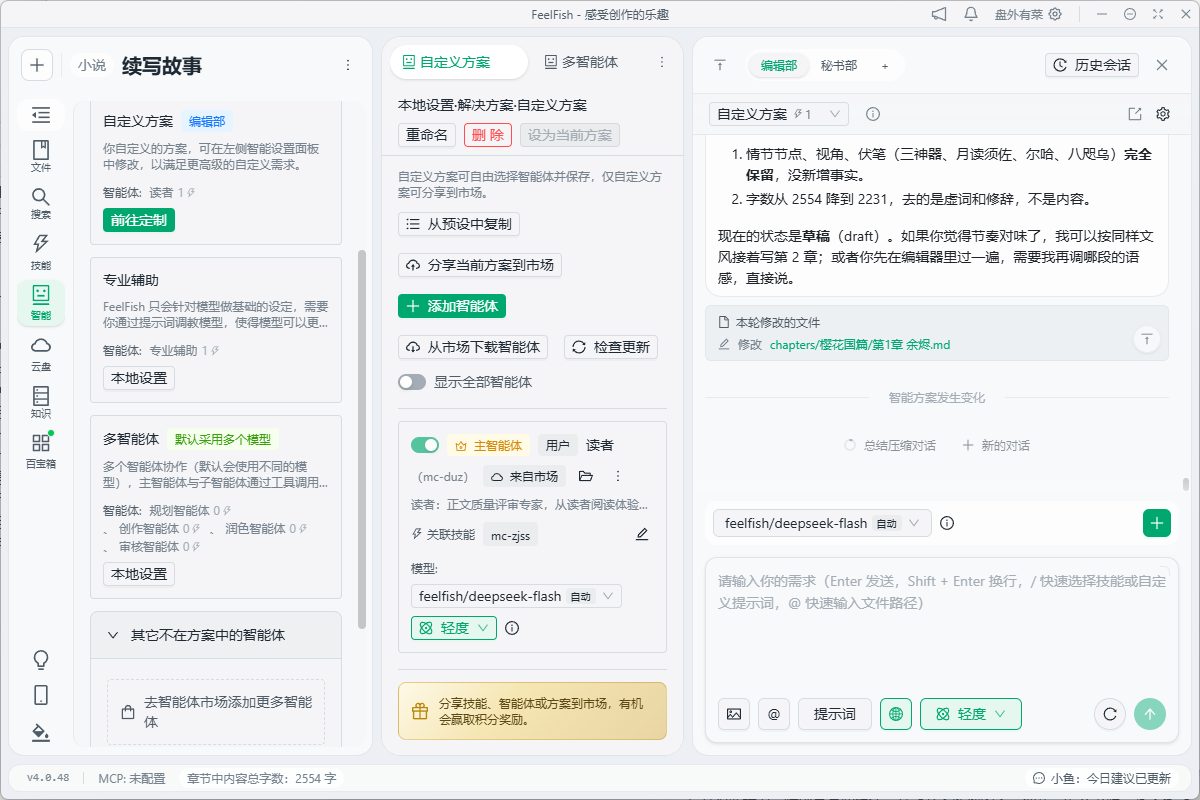Select the 编辑部 chat tab
The image size is (1200, 800).
[779, 65]
